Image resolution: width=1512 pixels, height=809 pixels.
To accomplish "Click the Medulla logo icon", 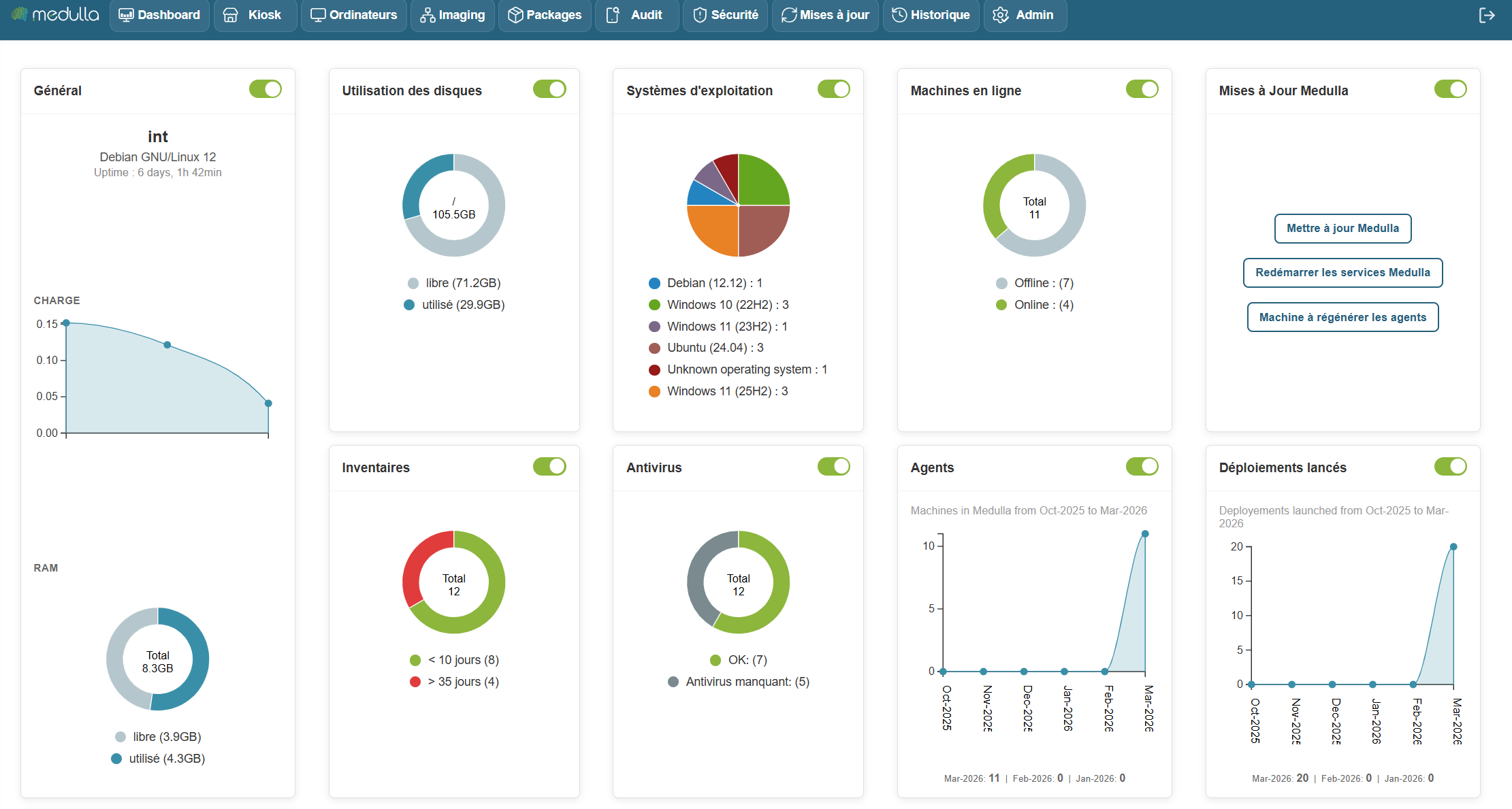I will click(x=20, y=14).
